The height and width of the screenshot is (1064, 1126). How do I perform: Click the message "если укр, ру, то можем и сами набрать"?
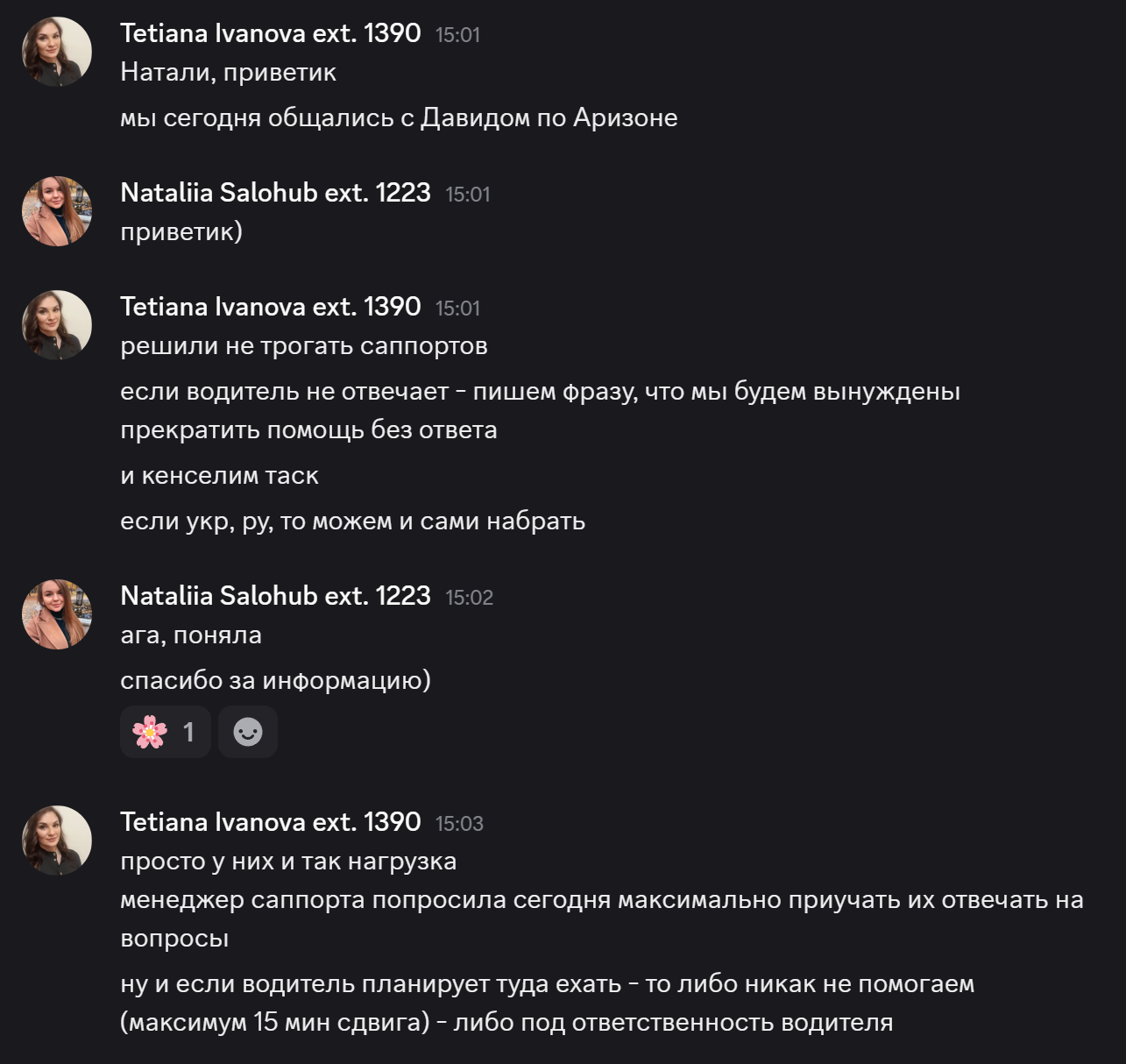pyautogui.click(x=352, y=521)
